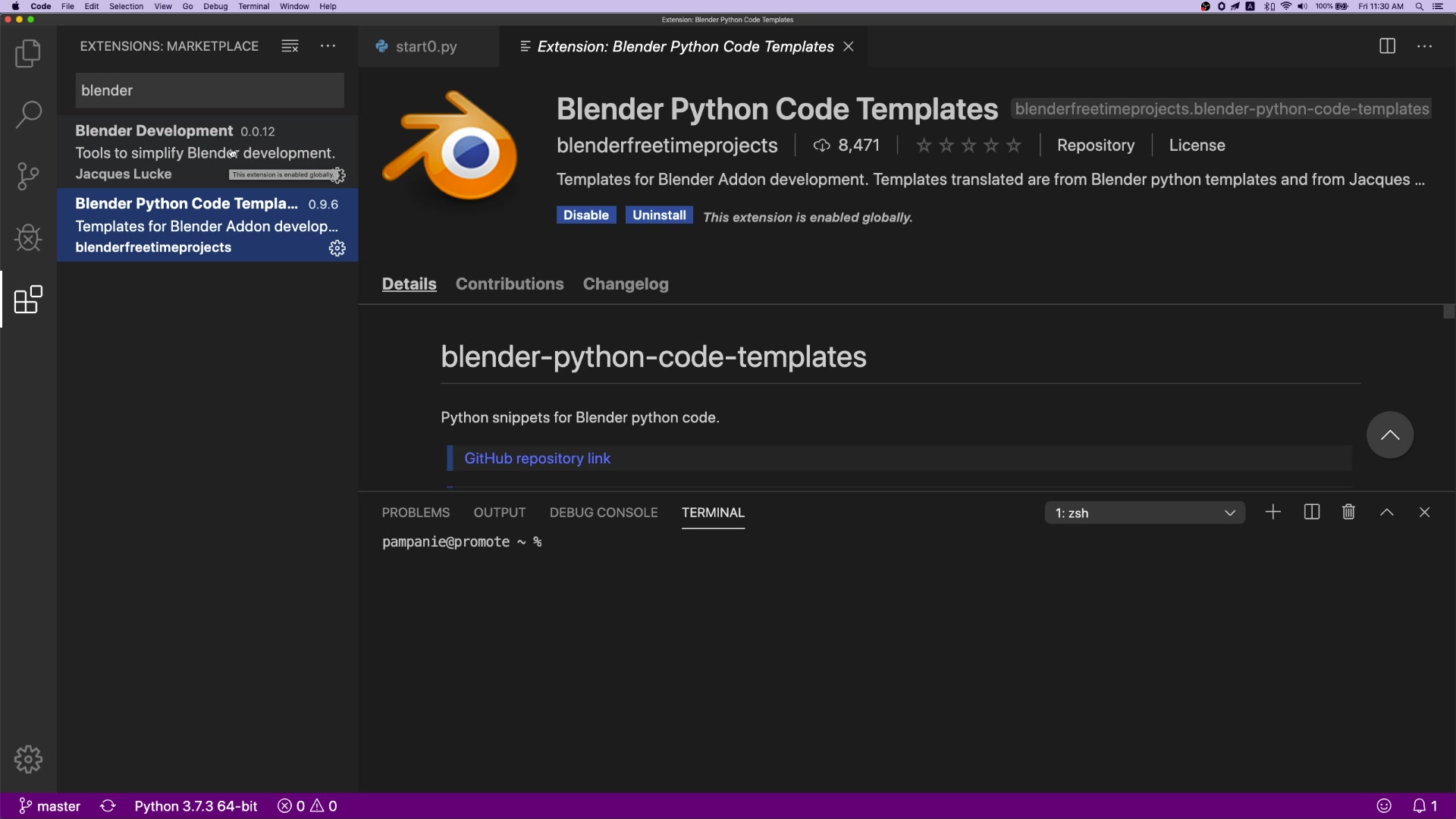Open Source Control view
Screen dimensions: 1456x819
pos(28,177)
